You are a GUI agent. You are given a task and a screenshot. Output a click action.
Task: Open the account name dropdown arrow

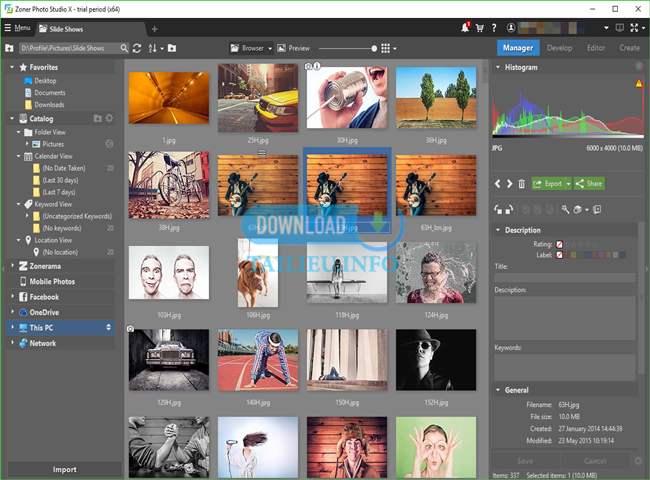(x=606, y=28)
